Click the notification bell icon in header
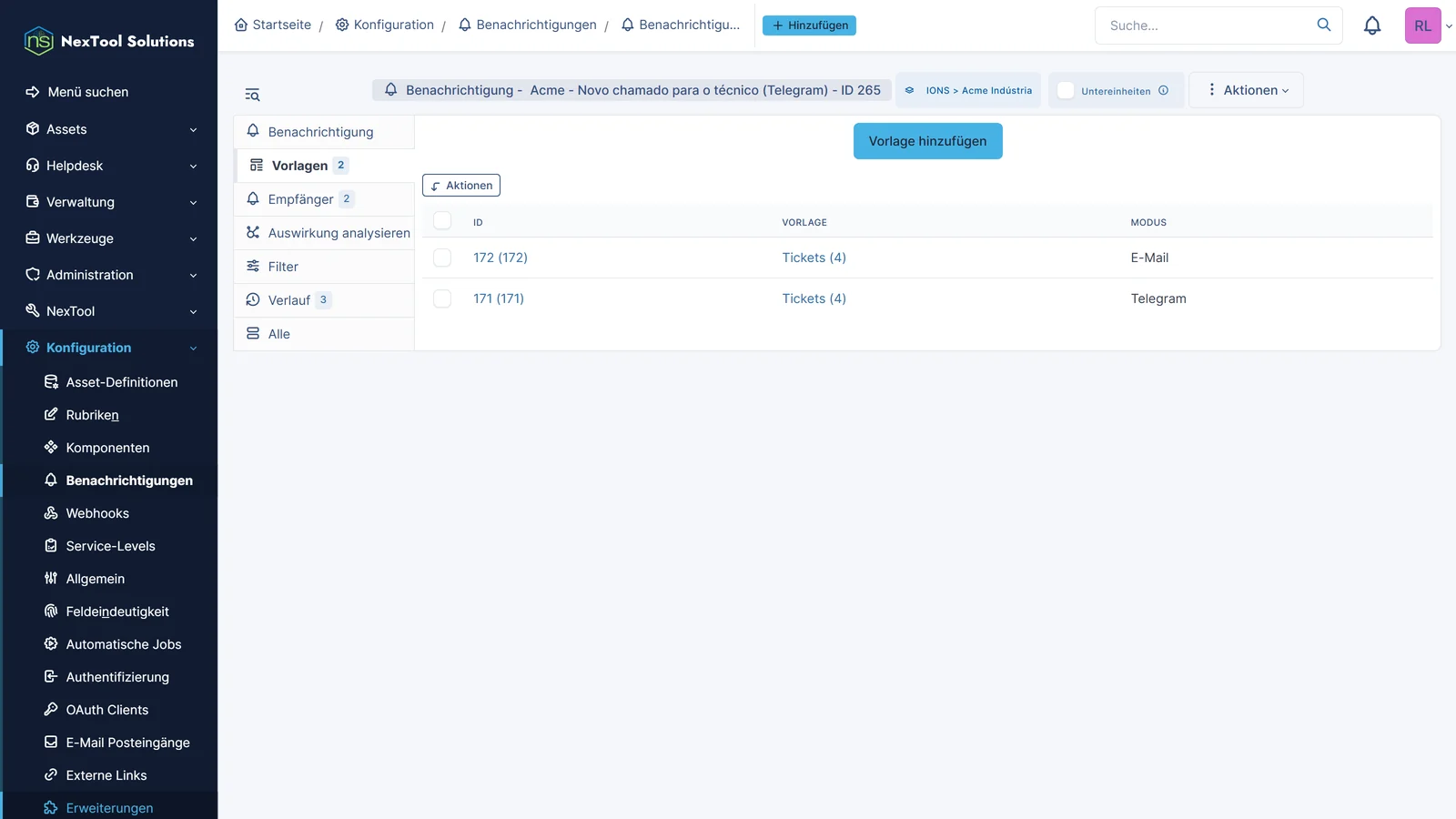 click(x=1372, y=25)
